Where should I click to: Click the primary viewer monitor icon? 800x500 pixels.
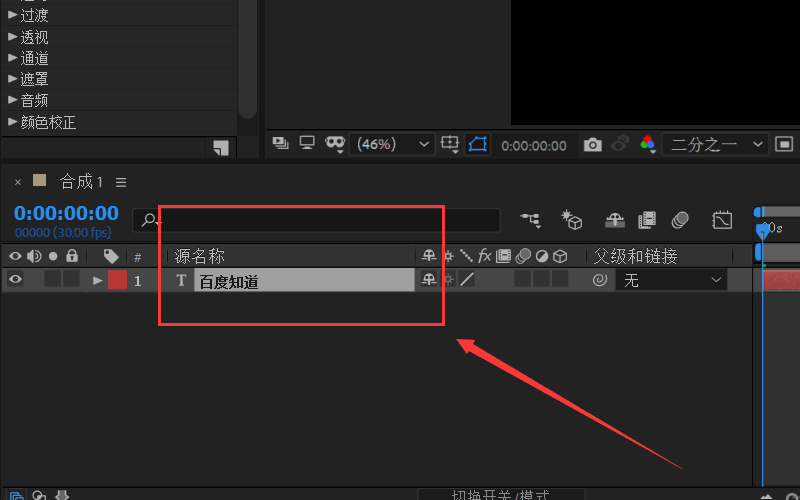point(307,143)
